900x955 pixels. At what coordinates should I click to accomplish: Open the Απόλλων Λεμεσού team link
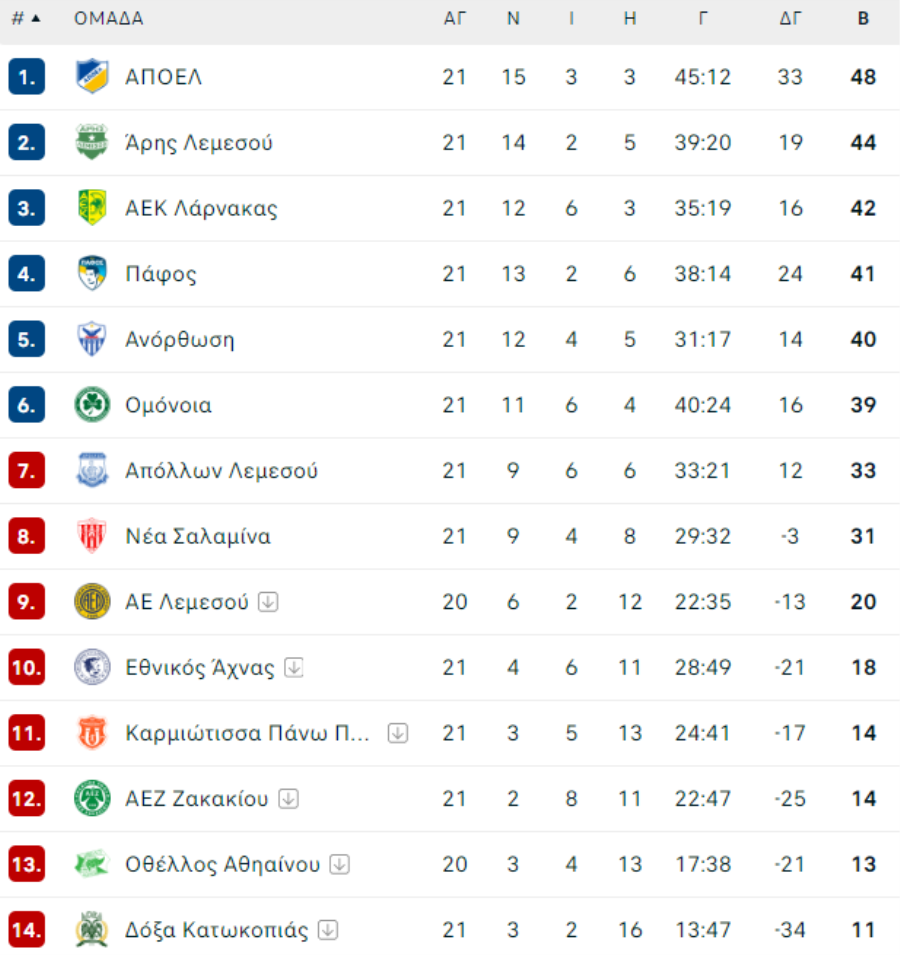(x=222, y=470)
